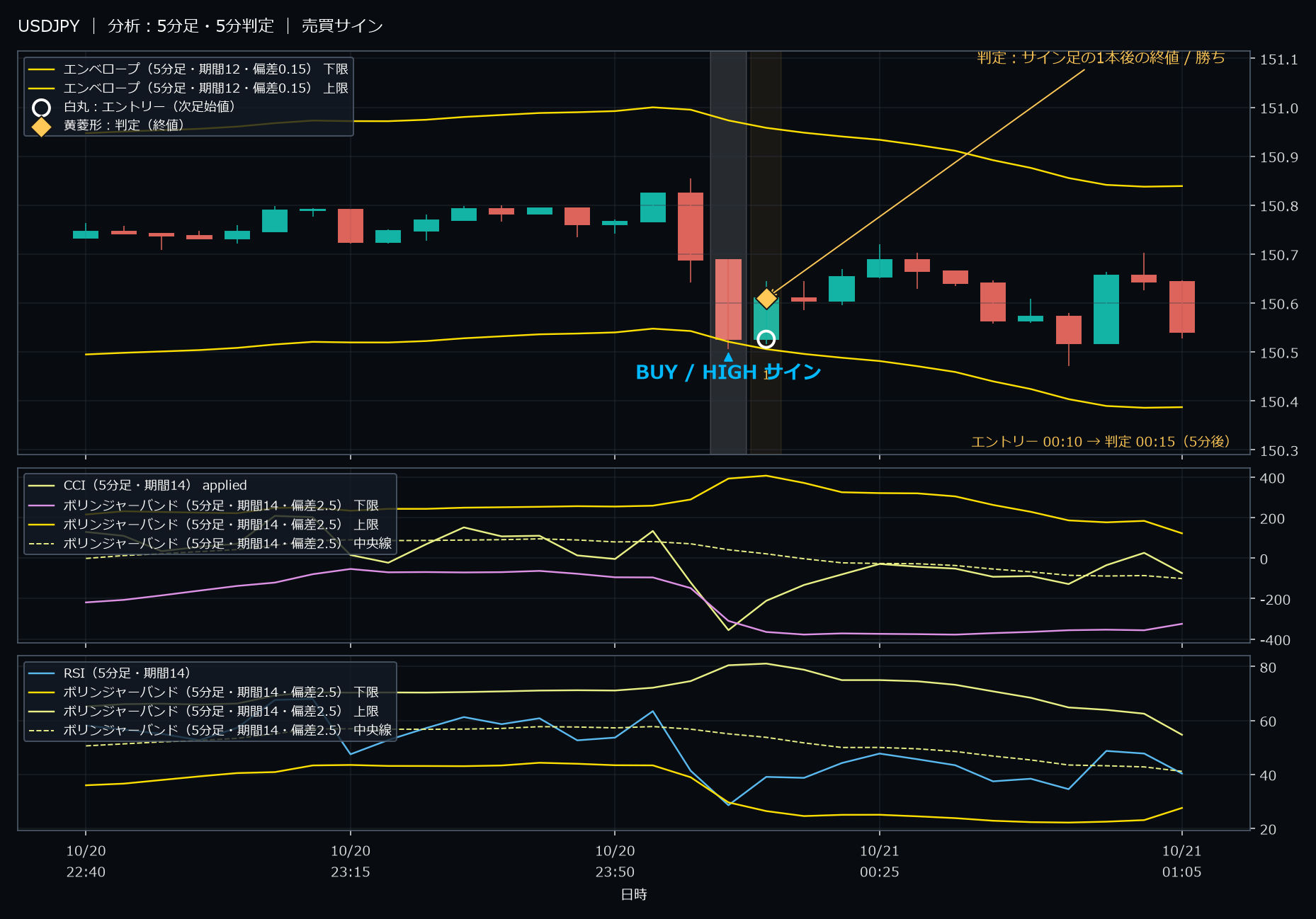Select the CCI panel ボリンジャーバンド 中央線 legend entry
The image size is (1316, 919).
coord(210,544)
